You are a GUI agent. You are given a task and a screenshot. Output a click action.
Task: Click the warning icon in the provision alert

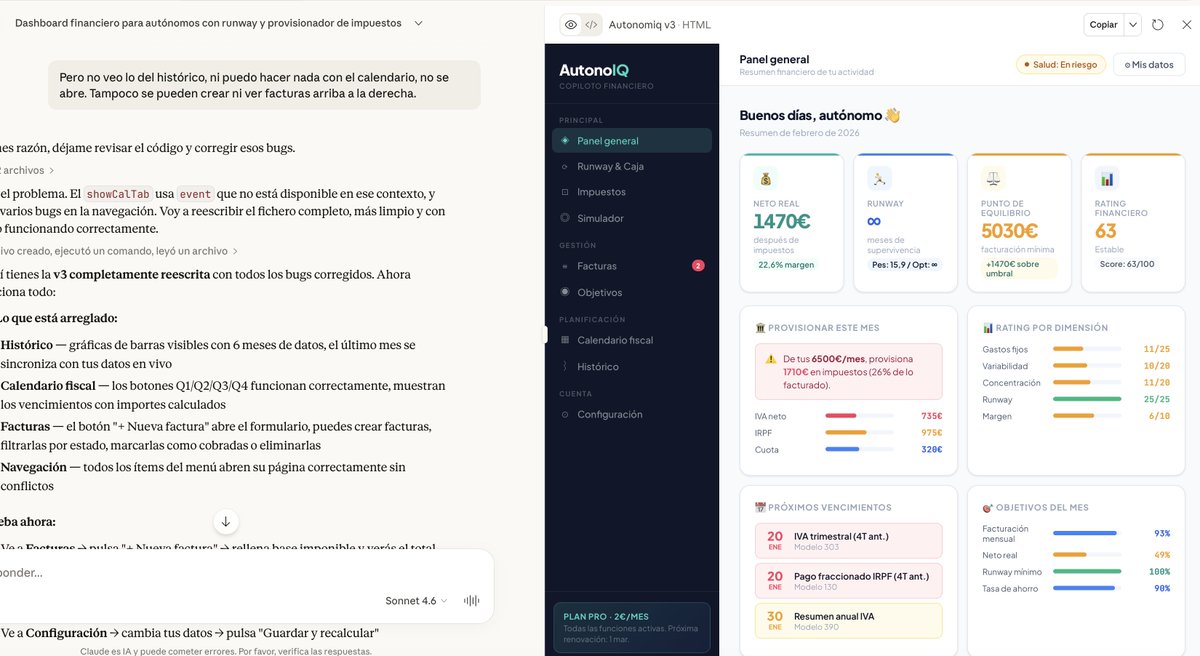click(771, 358)
